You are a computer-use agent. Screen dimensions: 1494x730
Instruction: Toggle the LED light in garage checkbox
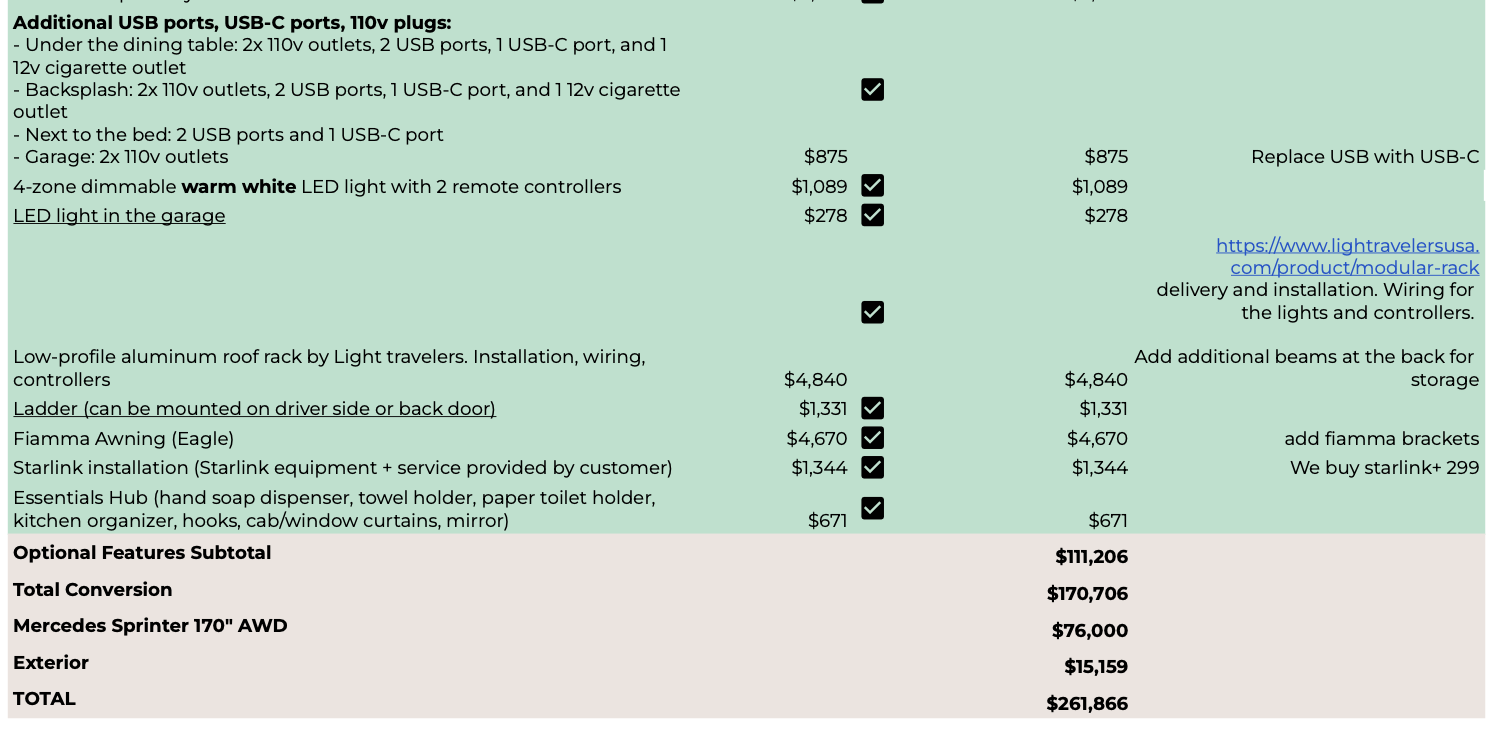click(x=872, y=215)
